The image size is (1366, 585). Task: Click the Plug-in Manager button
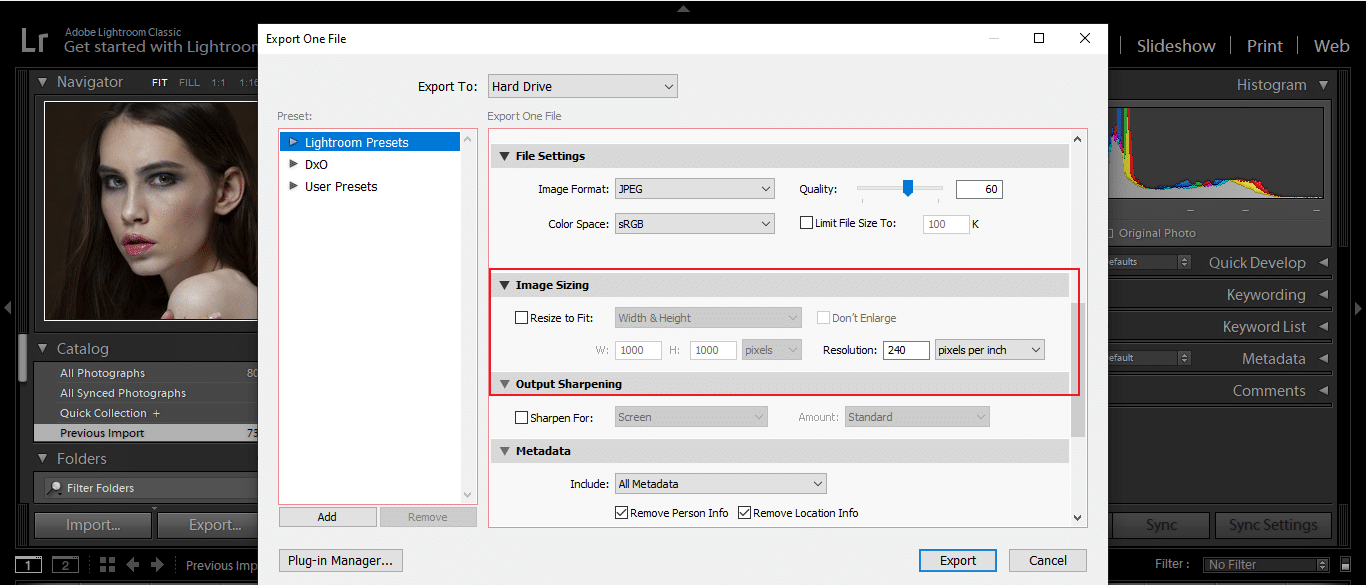coord(340,560)
